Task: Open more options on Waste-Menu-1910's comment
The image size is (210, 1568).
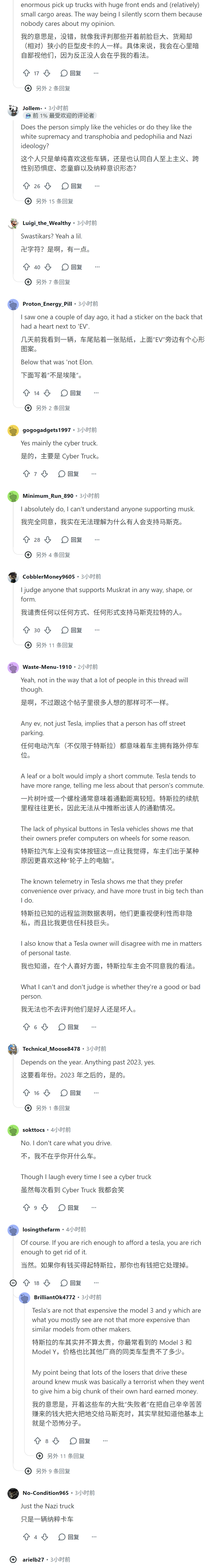Action: [93, 1027]
